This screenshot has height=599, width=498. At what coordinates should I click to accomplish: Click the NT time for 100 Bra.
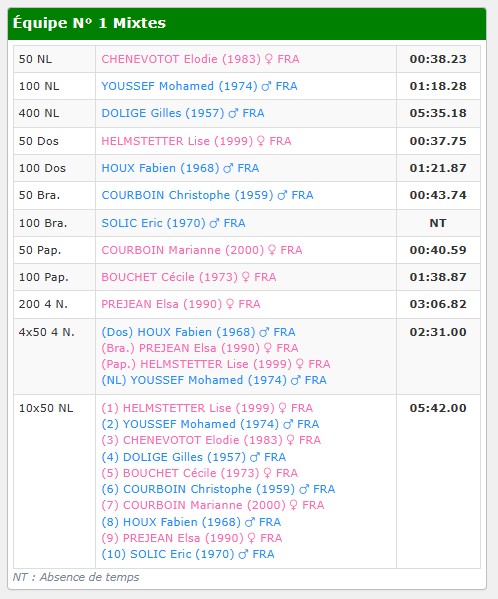(x=438, y=223)
